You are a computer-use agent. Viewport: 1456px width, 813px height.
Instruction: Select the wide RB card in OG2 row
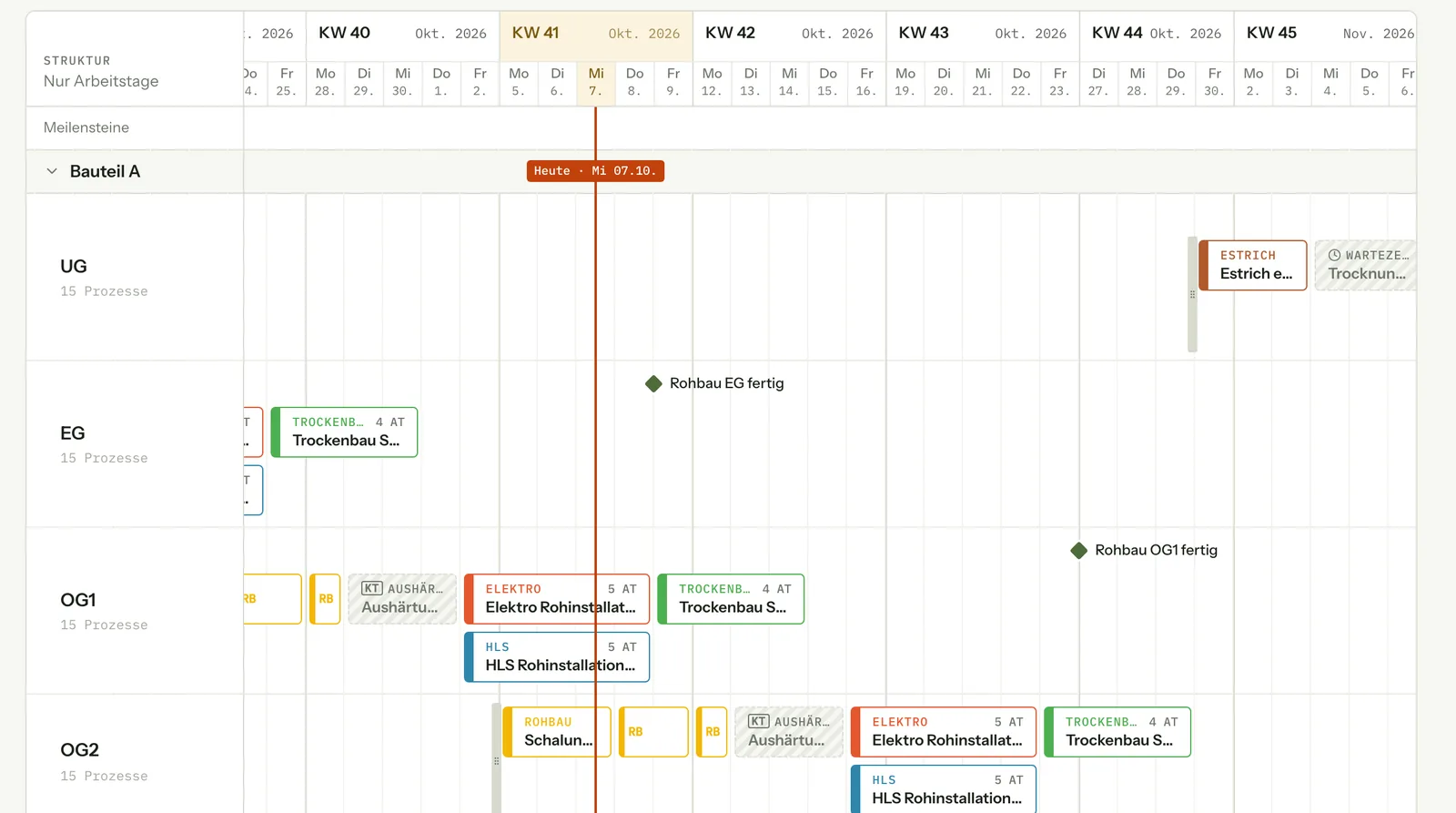point(653,731)
